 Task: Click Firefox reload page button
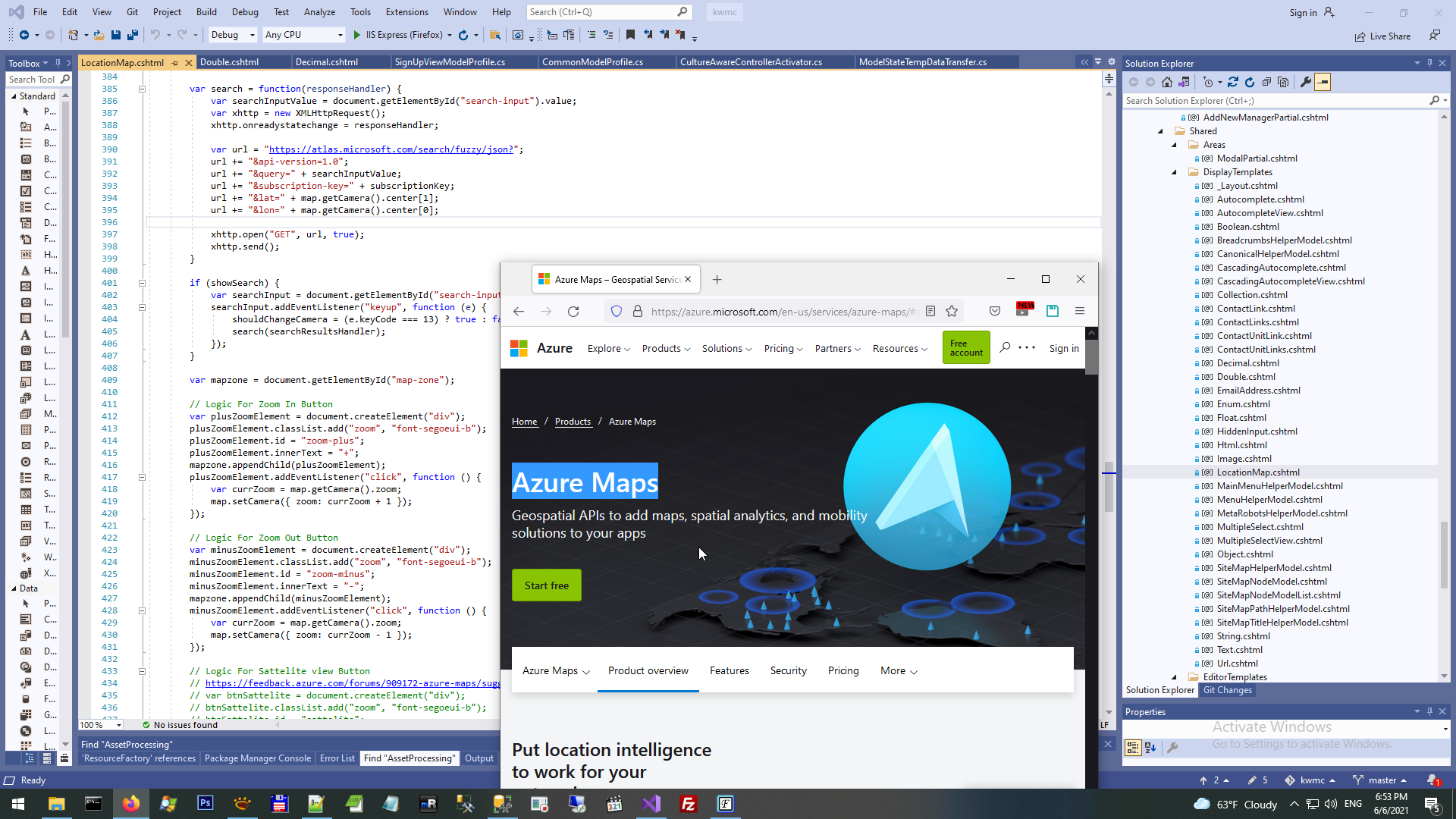pos(573,312)
